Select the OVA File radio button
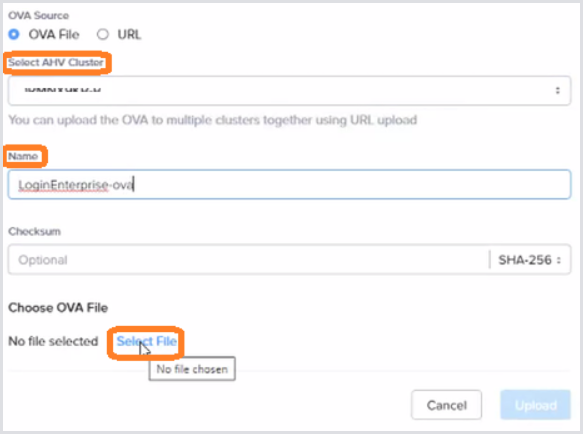The height and width of the screenshot is (434, 583). 14,35
